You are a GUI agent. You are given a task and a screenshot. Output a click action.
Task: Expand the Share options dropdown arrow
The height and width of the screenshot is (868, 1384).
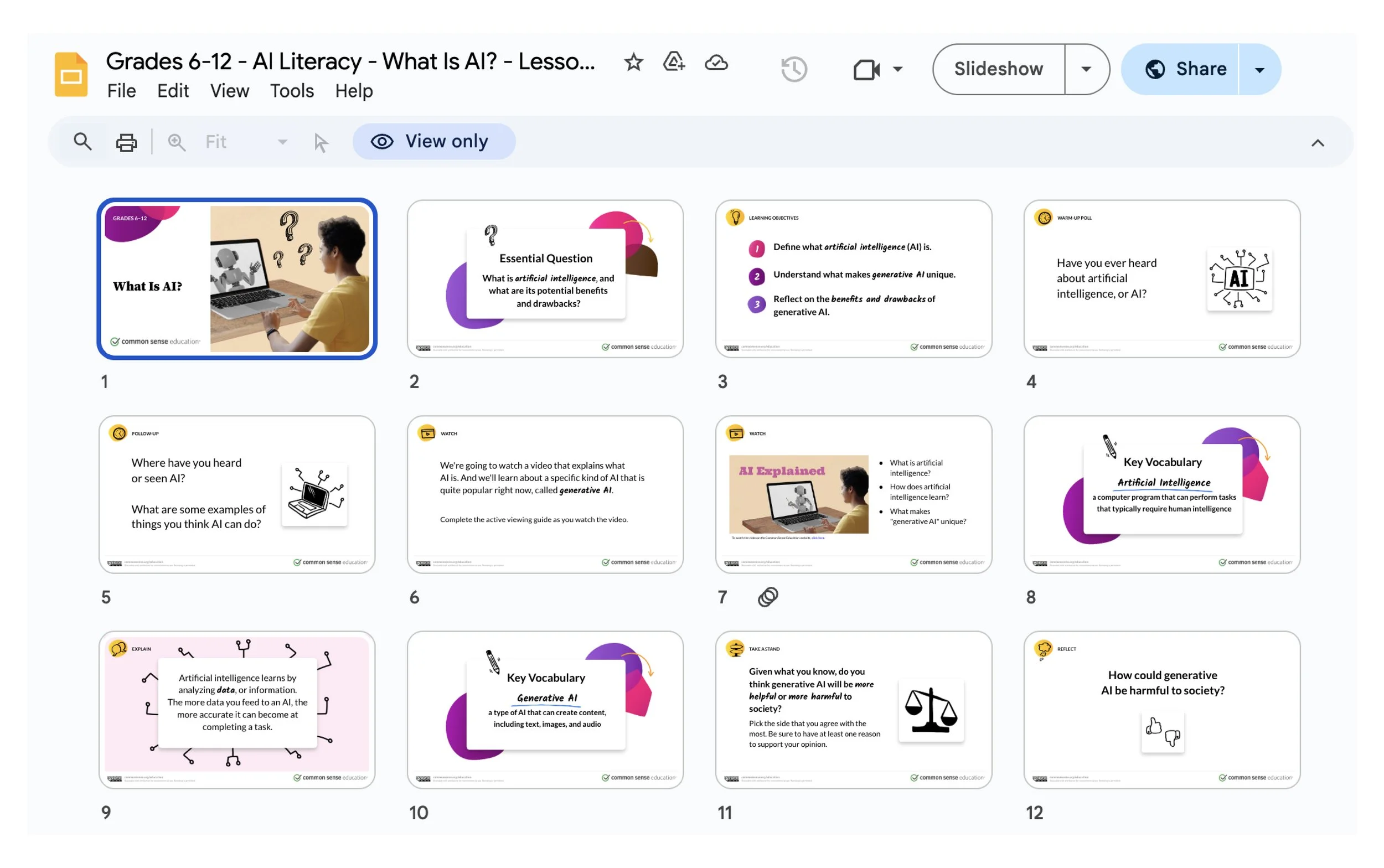(1259, 70)
